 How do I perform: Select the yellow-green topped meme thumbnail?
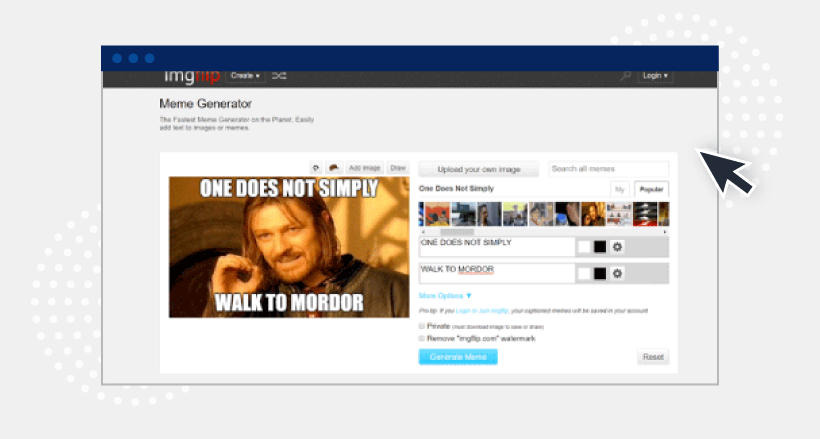click(x=515, y=214)
